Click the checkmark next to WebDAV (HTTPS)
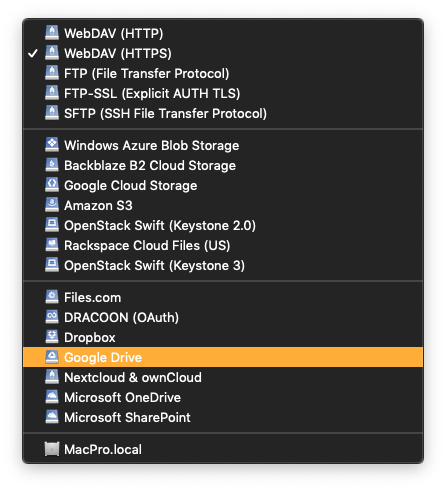This screenshot has height=490, width=446. pos(33,53)
